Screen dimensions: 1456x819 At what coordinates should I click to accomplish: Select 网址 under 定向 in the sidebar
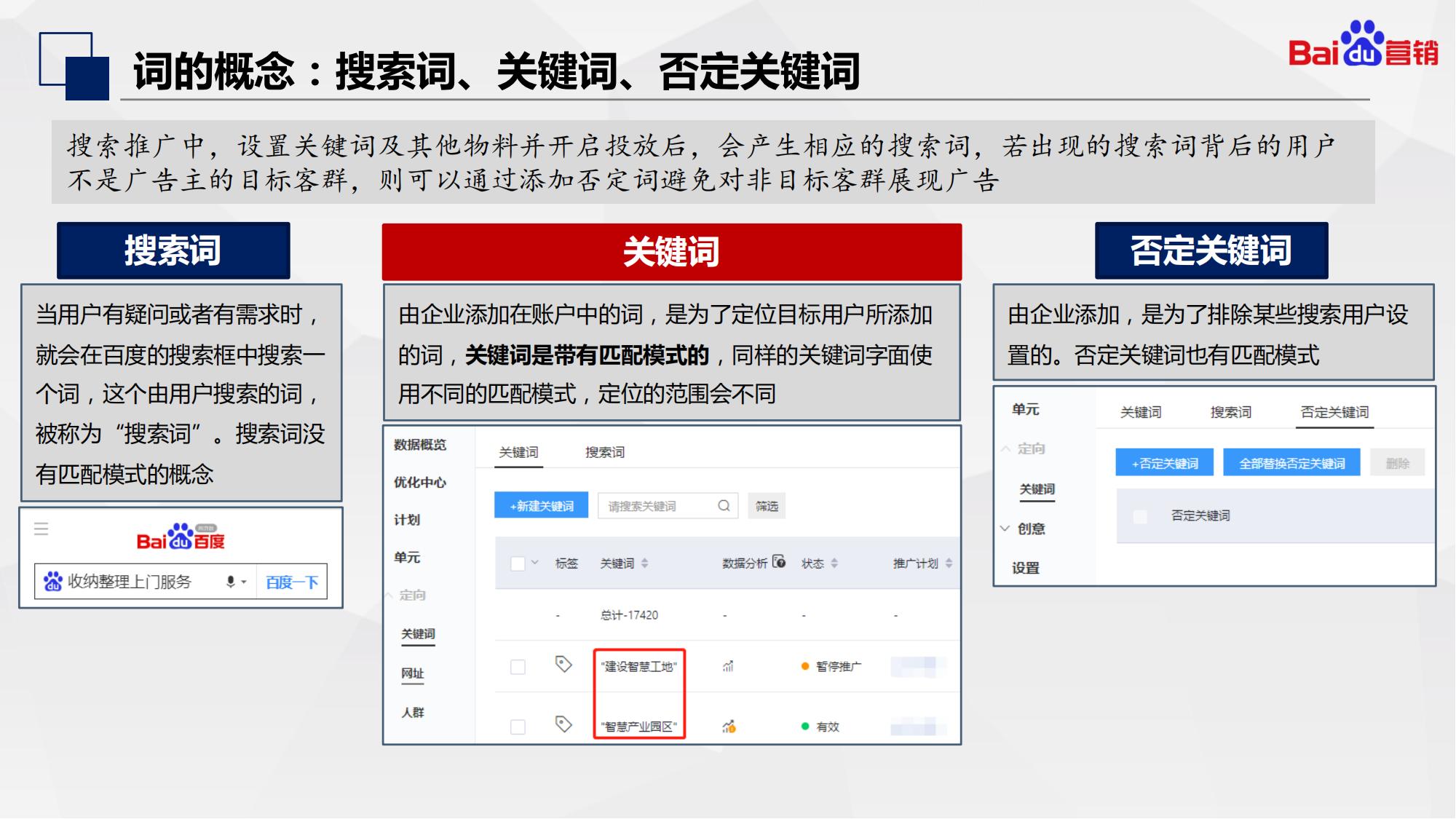point(413,673)
